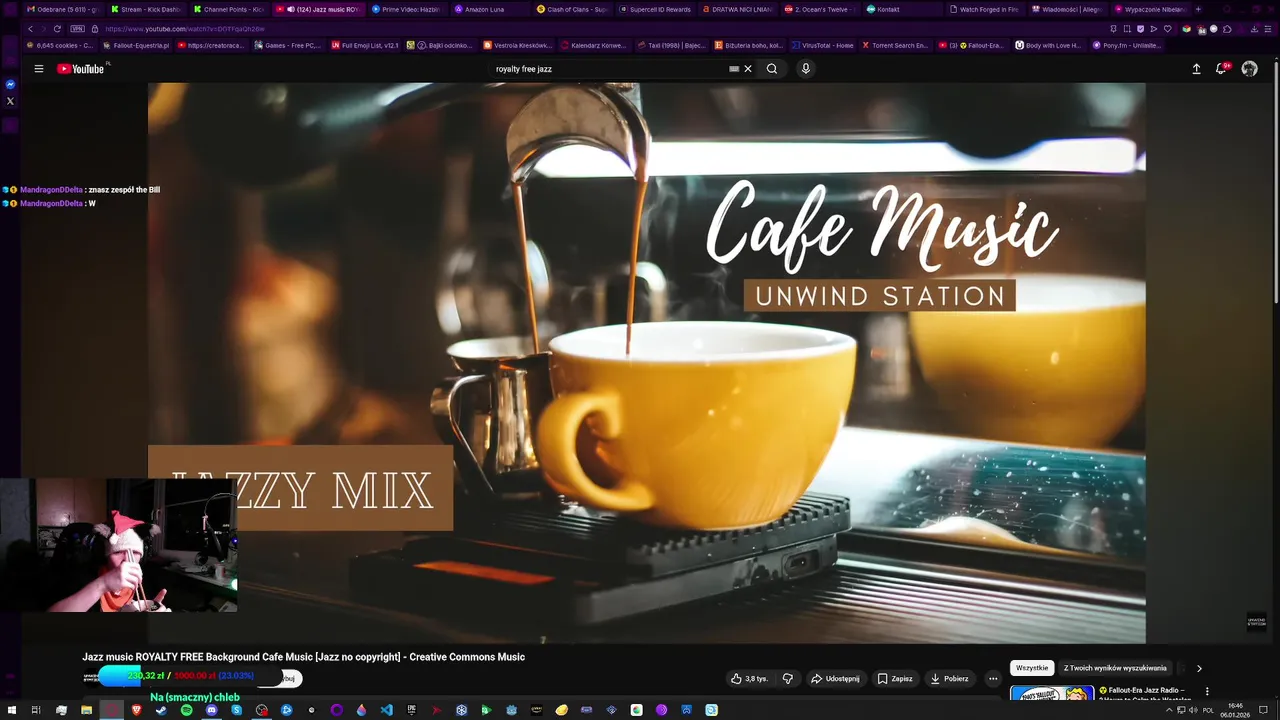
Task: Click the magnifier search button
Action: [772, 69]
